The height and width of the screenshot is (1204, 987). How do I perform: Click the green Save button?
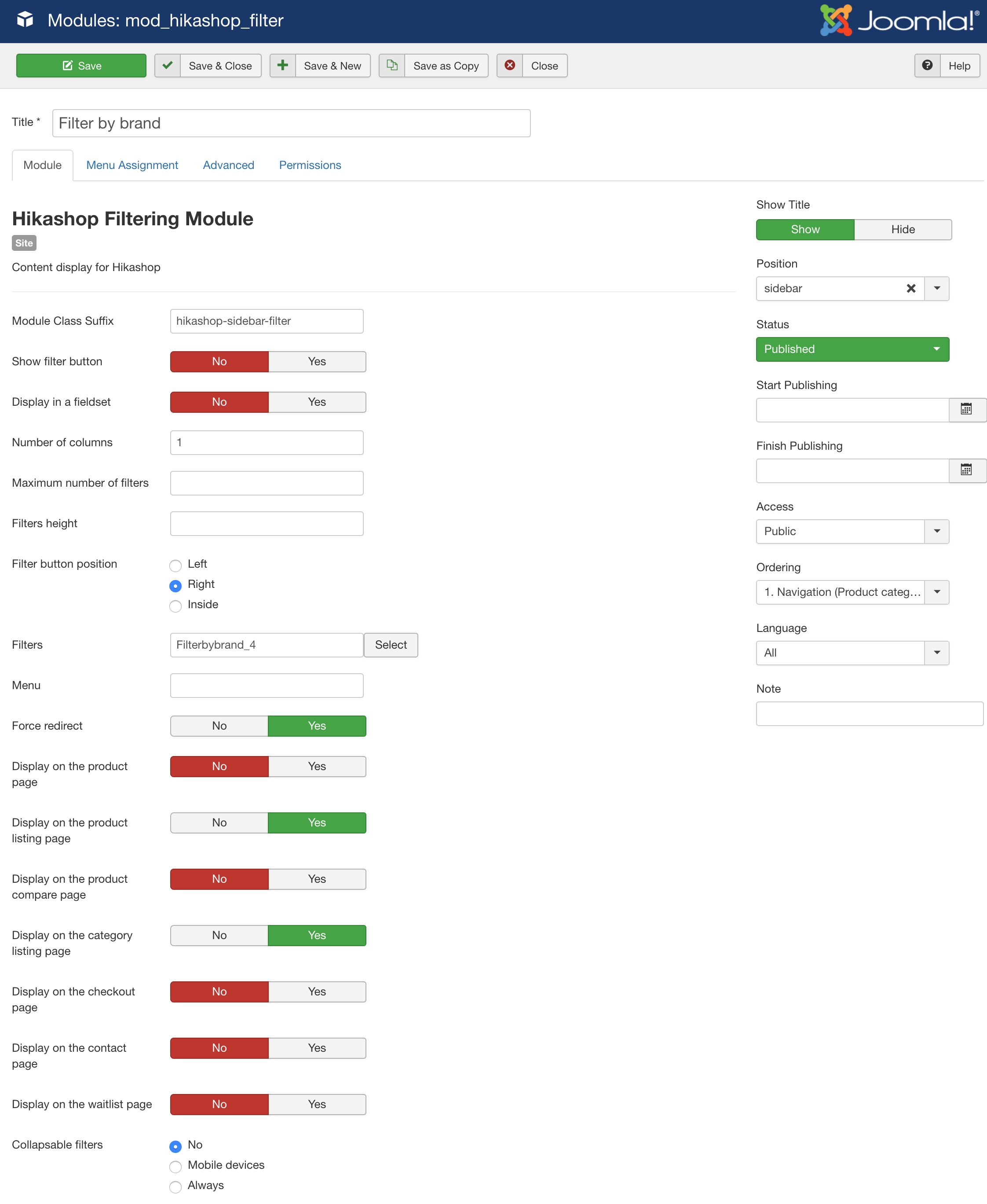click(x=81, y=66)
